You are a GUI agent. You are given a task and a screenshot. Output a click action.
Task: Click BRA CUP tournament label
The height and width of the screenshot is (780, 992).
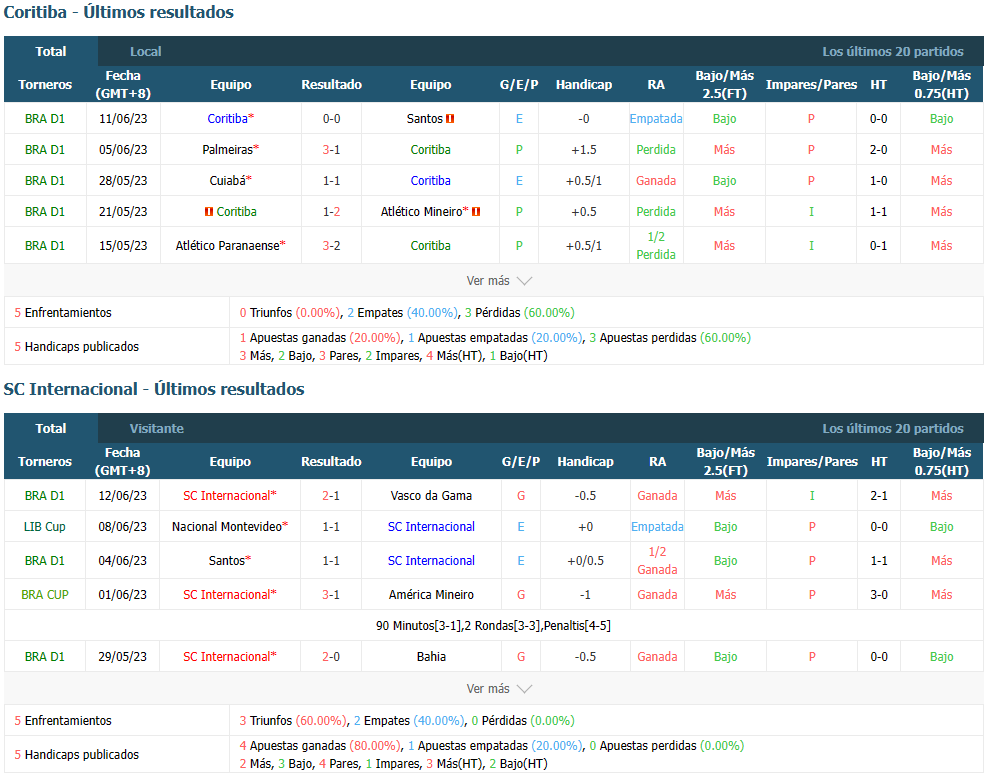[x=44, y=595]
